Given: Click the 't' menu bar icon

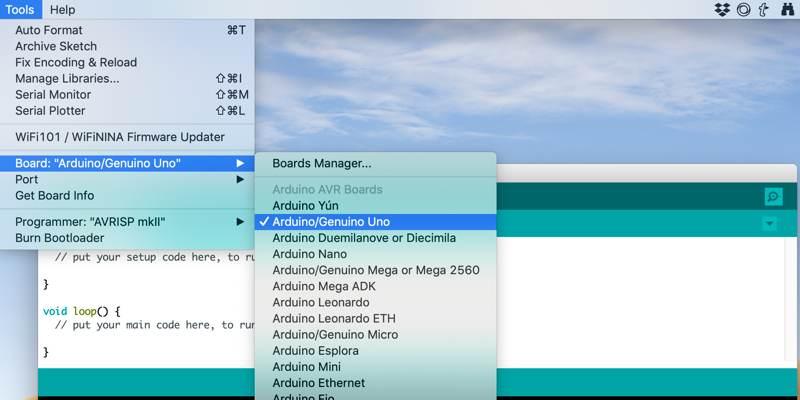Looking at the screenshot, I should (x=764, y=10).
